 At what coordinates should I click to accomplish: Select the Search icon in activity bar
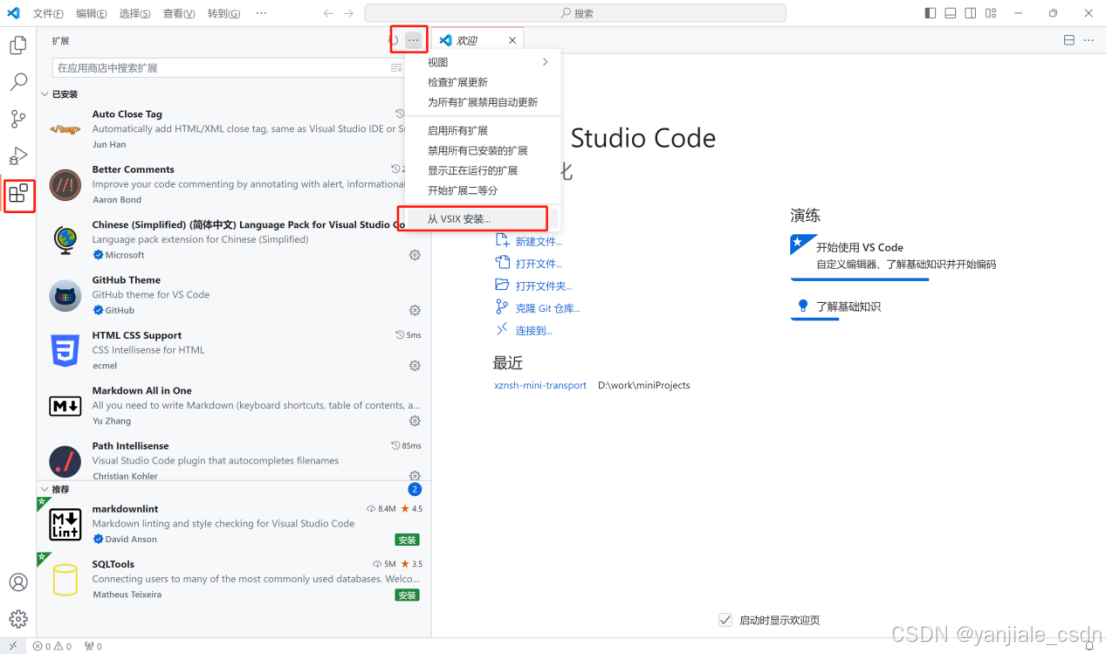point(16,82)
